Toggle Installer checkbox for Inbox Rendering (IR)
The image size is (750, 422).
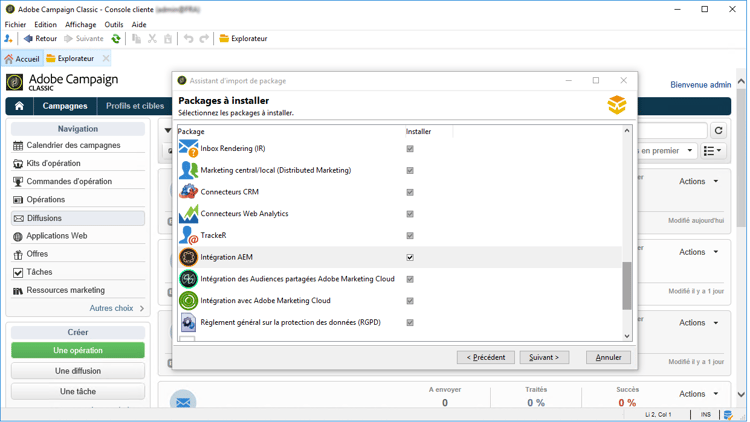pos(410,149)
